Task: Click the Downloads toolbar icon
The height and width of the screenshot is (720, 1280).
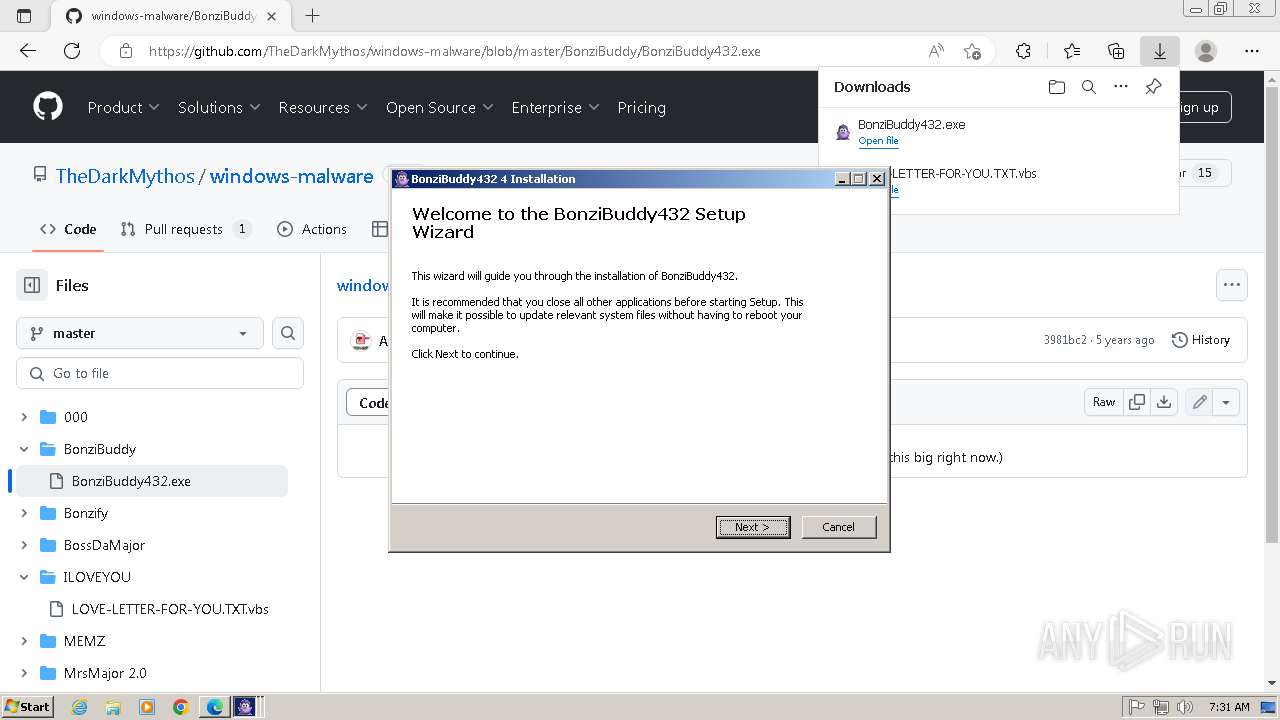Action: [1160, 51]
